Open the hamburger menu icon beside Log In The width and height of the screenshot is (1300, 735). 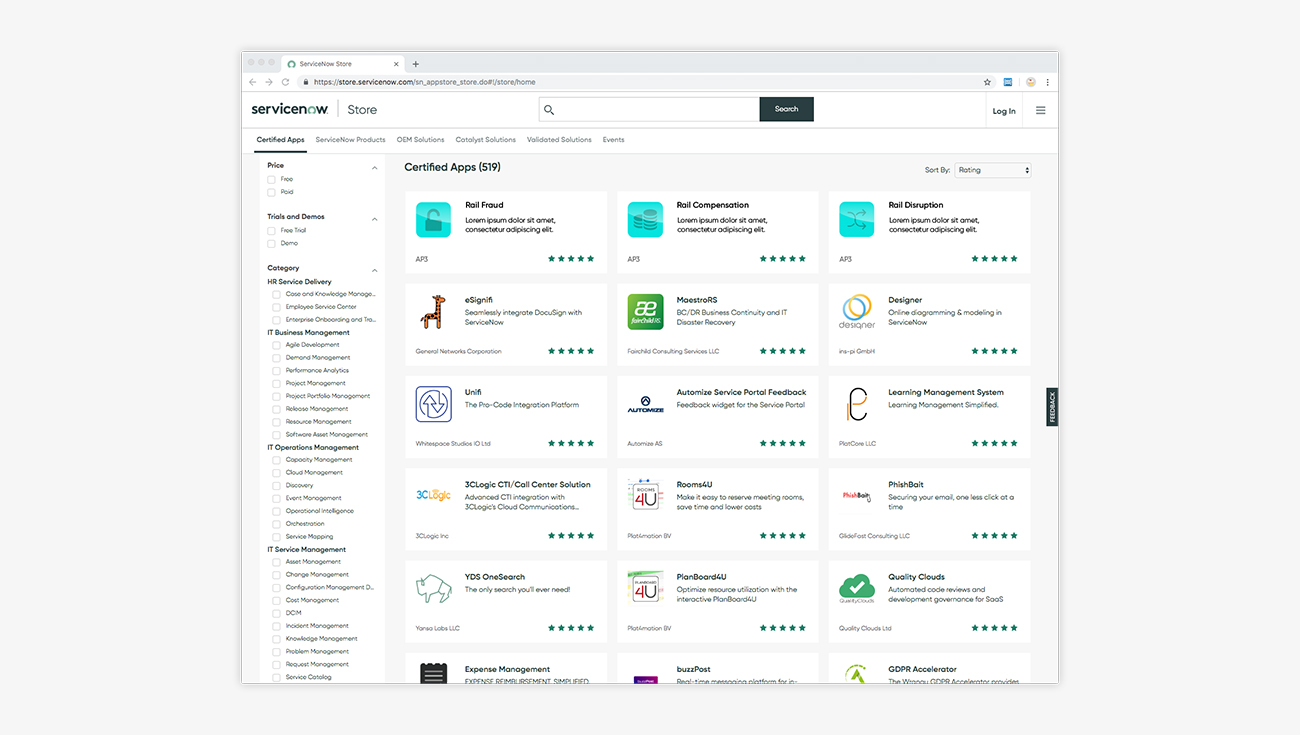[1040, 111]
